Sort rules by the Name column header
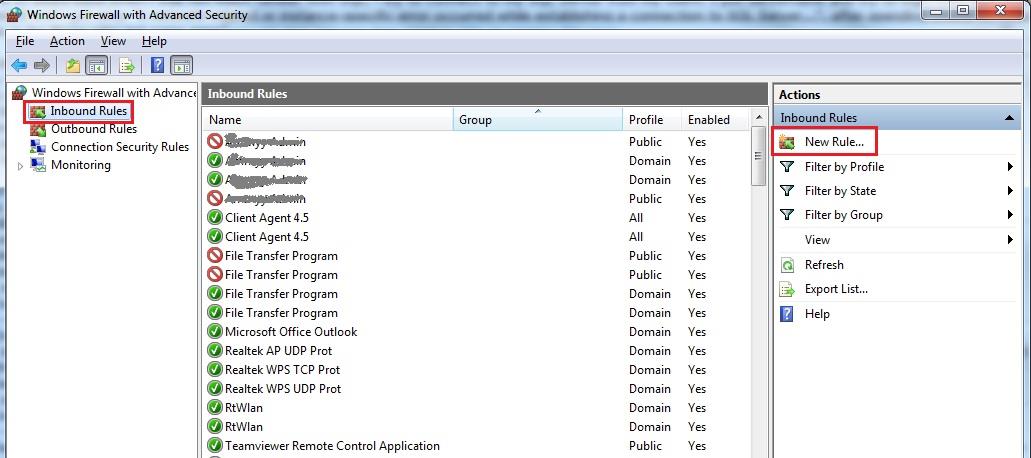1031x458 pixels. pyautogui.click(x=328, y=120)
